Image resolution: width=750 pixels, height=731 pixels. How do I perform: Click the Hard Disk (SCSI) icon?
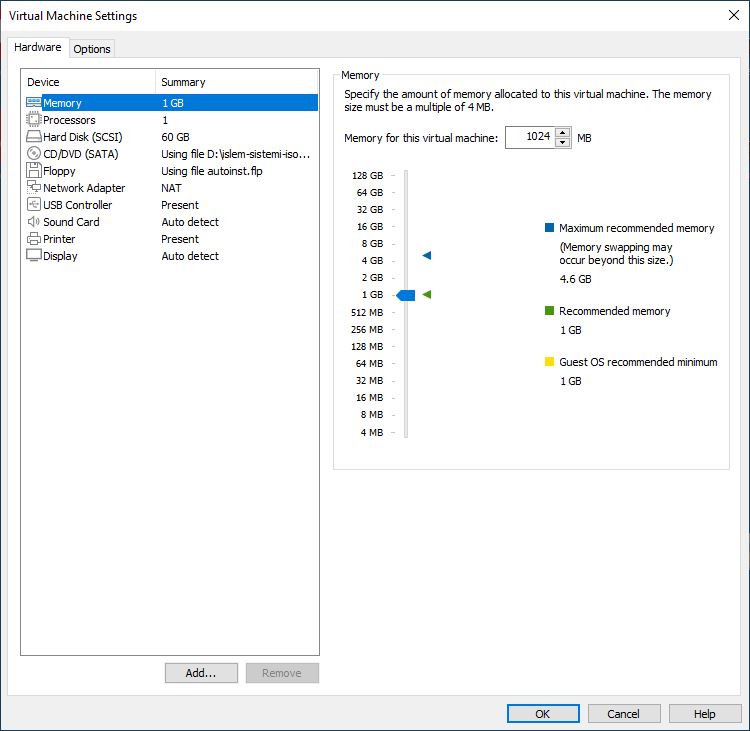click(33, 137)
